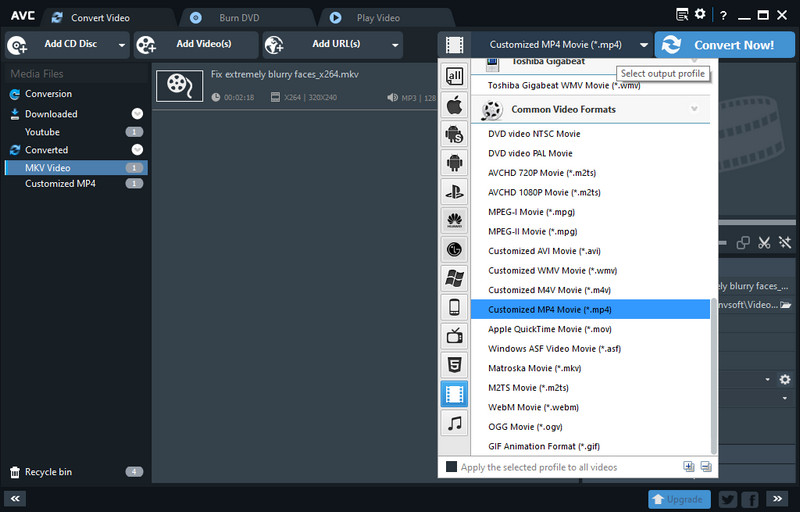Select the 'all' profiles category icon
The image size is (800, 512).
[454, 76]
